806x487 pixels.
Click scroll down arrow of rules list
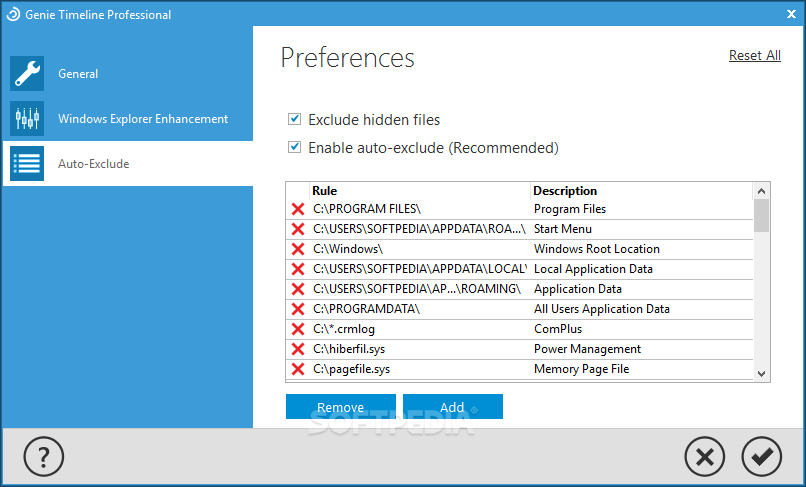[x=762, y=374]
